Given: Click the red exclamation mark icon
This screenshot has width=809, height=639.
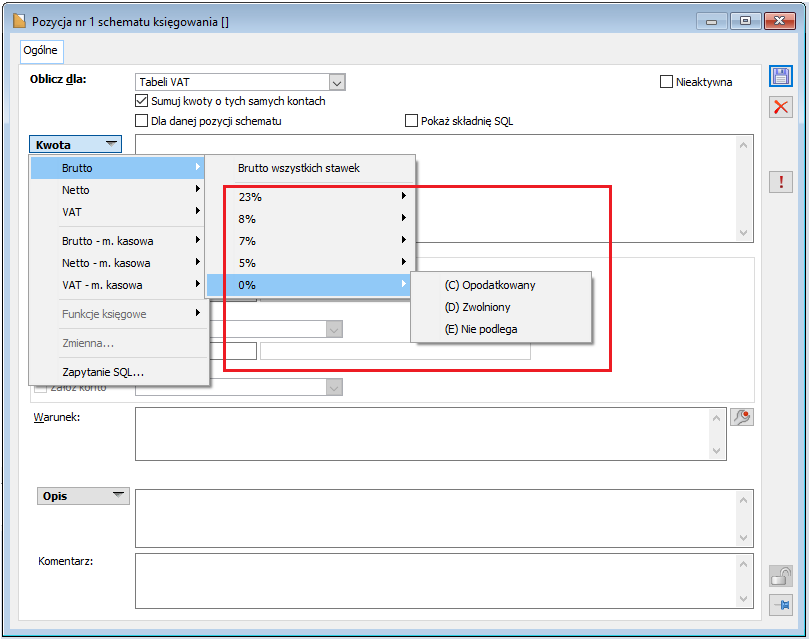Looking at the screenshot, I should [781, 182].
